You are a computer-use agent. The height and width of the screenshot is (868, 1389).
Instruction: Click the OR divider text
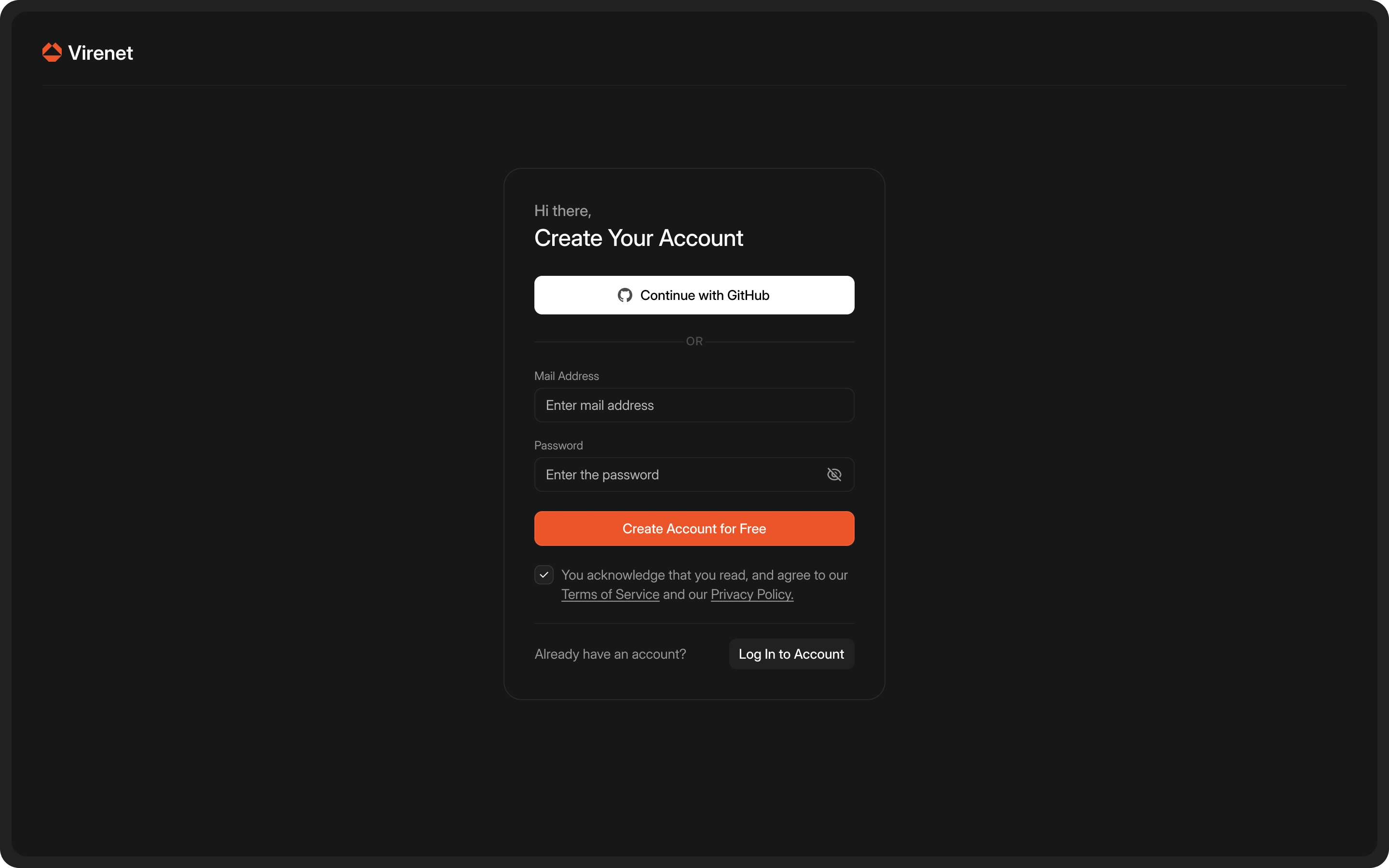click(x=694, y=341)
